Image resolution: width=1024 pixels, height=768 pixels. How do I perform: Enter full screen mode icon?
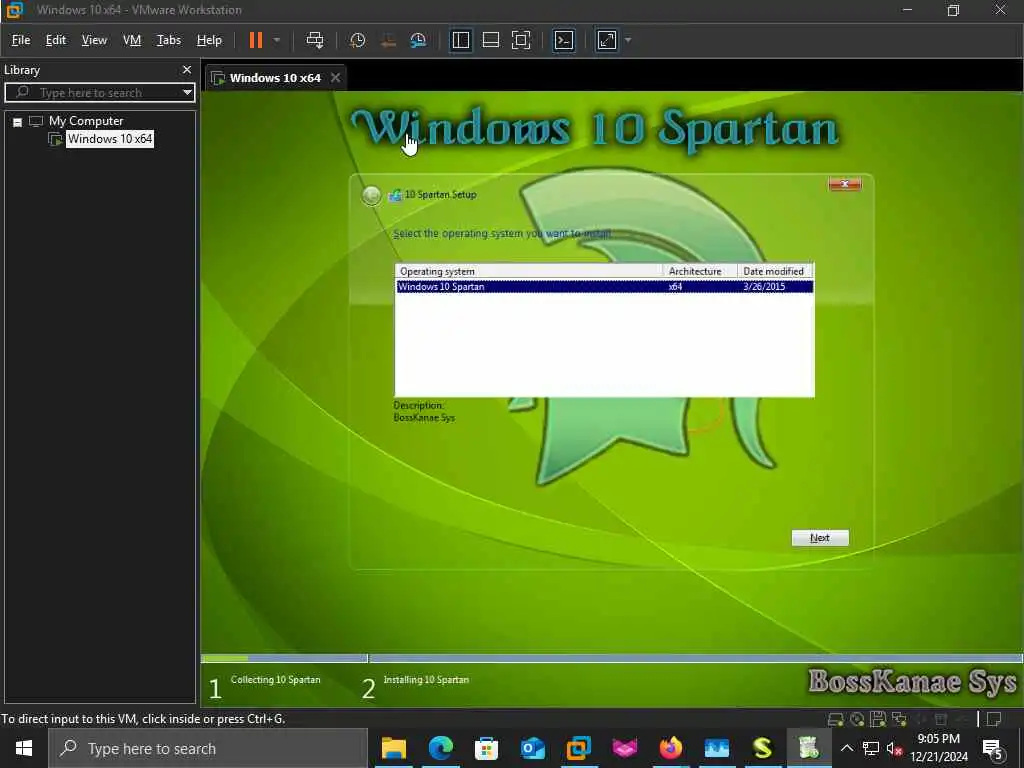521,40
